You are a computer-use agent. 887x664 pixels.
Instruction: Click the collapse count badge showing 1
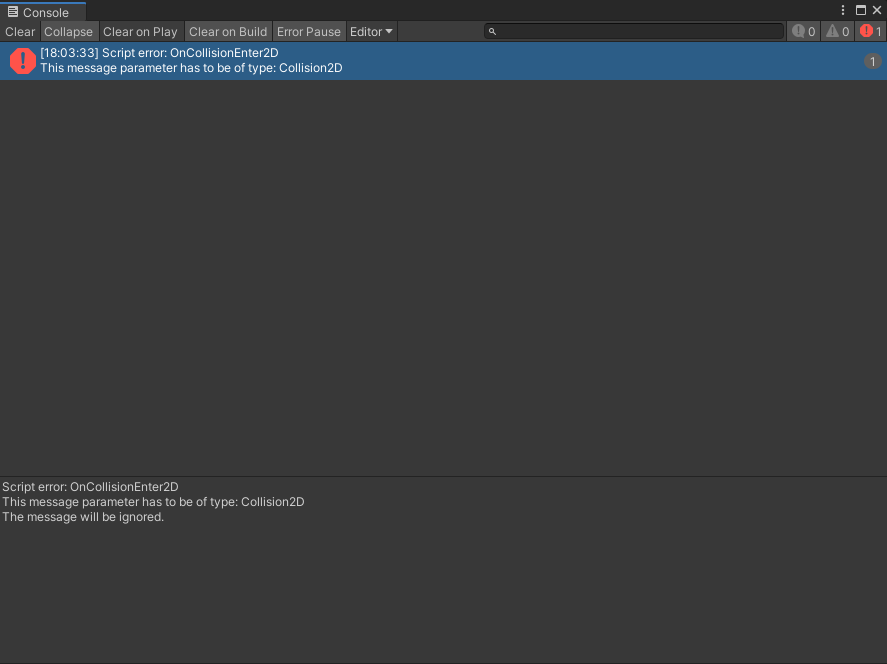(872, 61)
